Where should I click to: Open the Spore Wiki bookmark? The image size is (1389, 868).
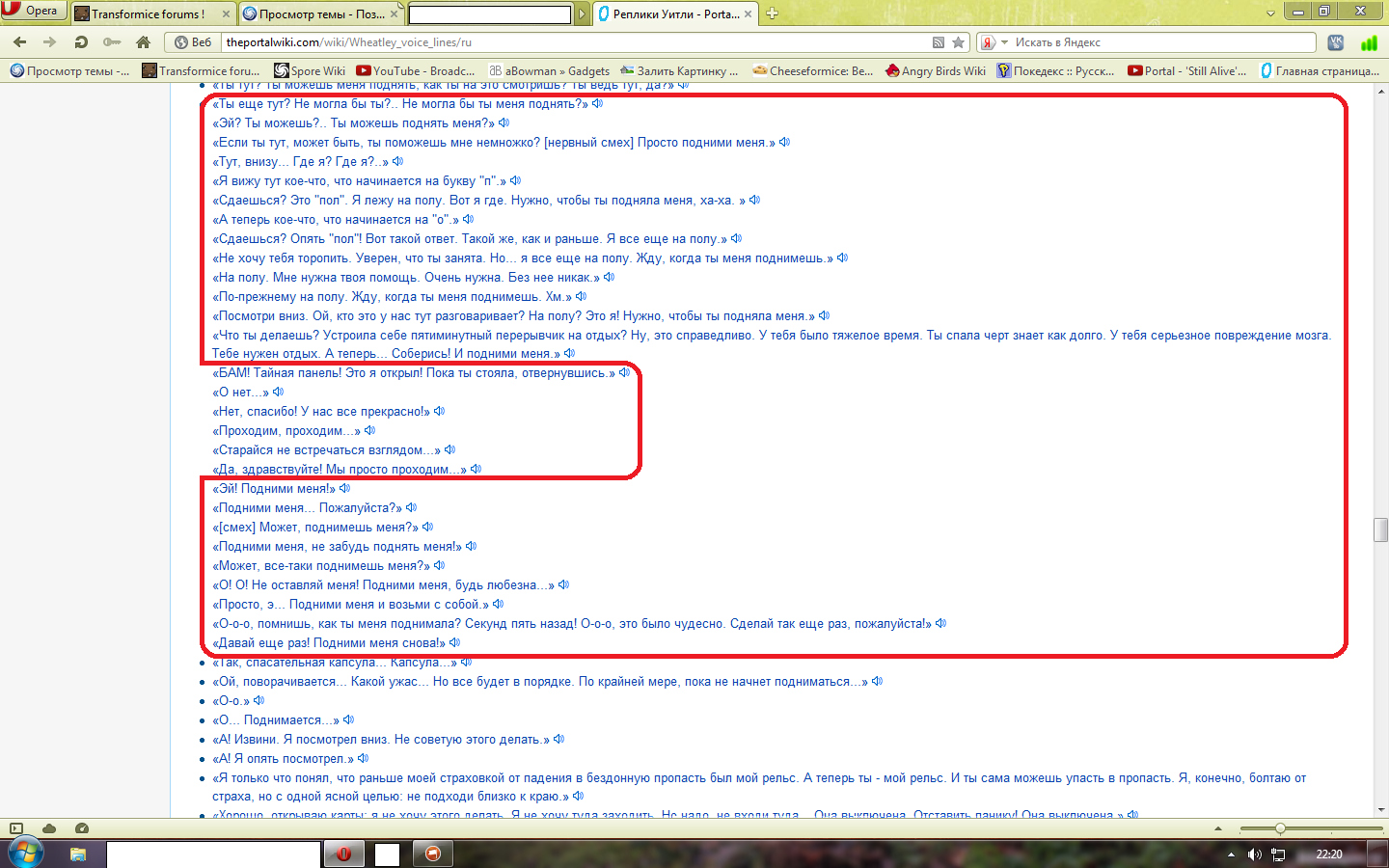pyautogui.click(x=310, y=70)
